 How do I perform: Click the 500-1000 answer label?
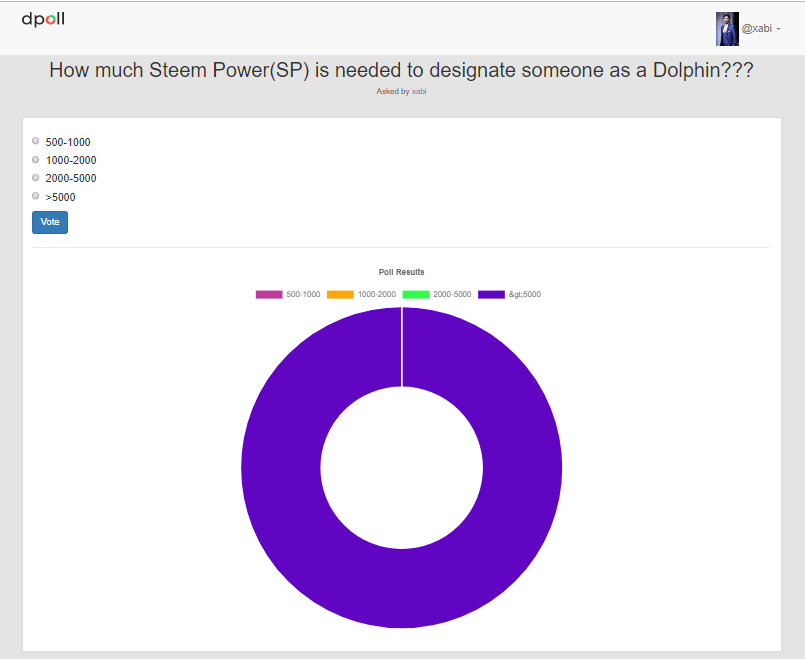[x=68, y=142]
